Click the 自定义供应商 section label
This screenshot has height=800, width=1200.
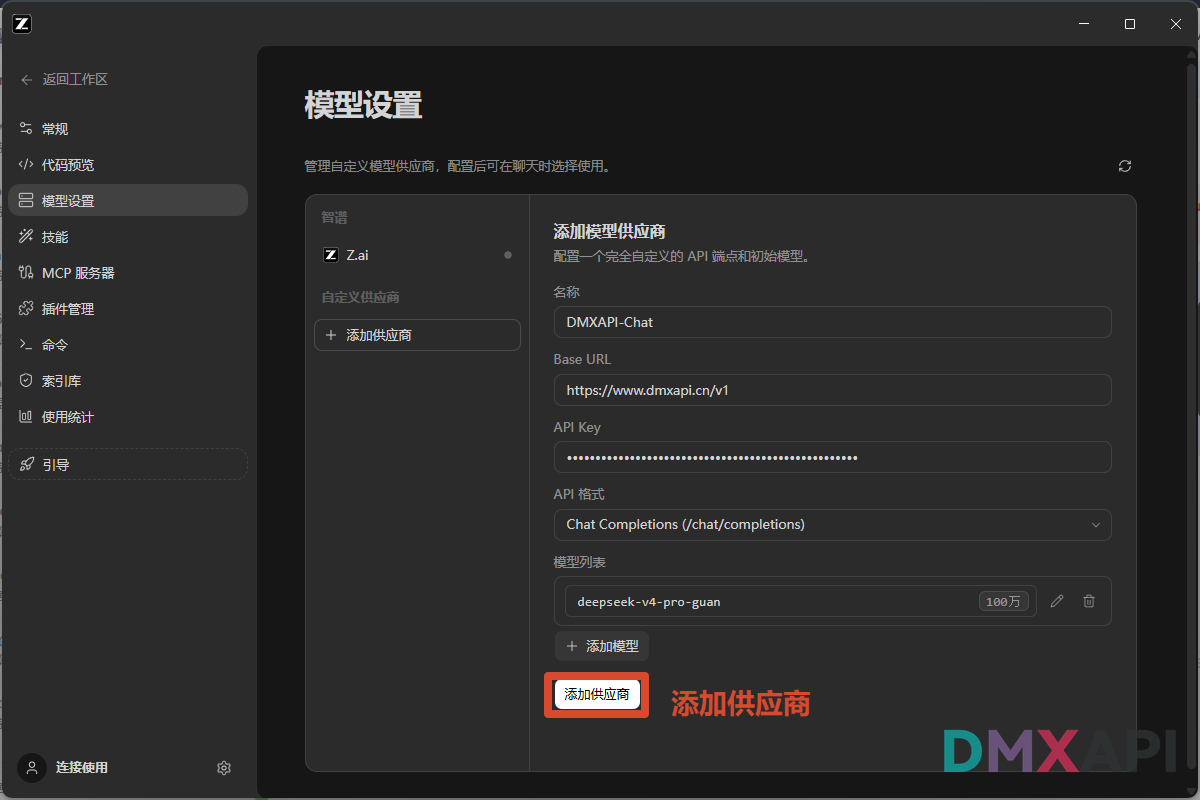(x=361, y=298)
